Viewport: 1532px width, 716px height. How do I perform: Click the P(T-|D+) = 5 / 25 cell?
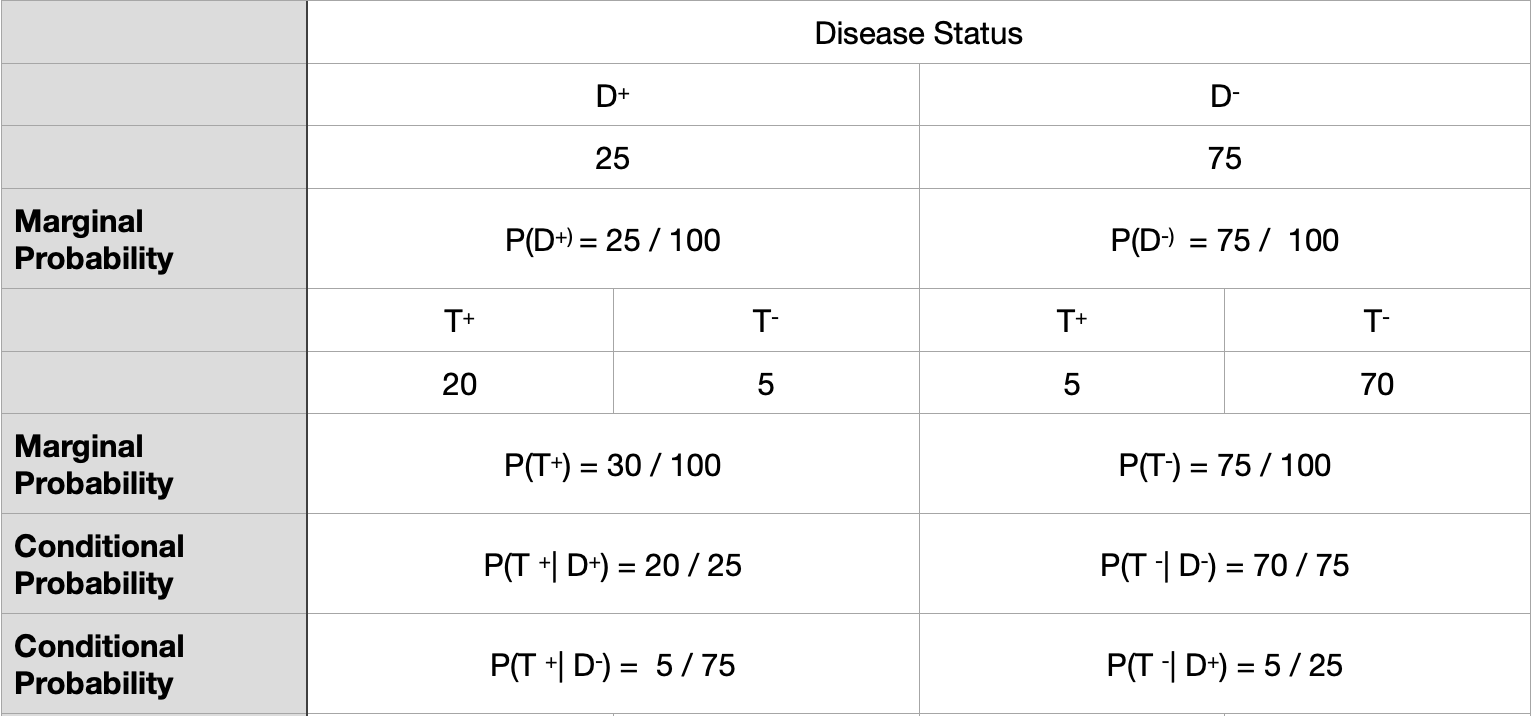1224,665
